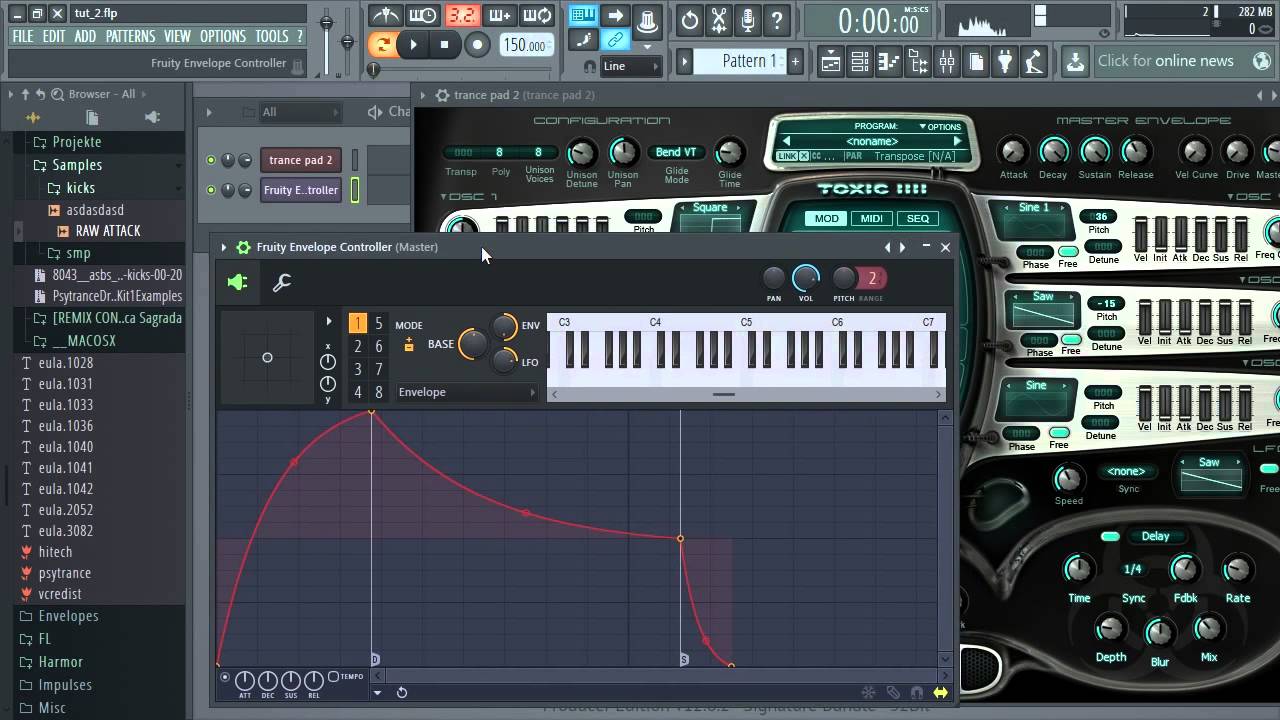Open the playlist view button

tap(830, 62)
